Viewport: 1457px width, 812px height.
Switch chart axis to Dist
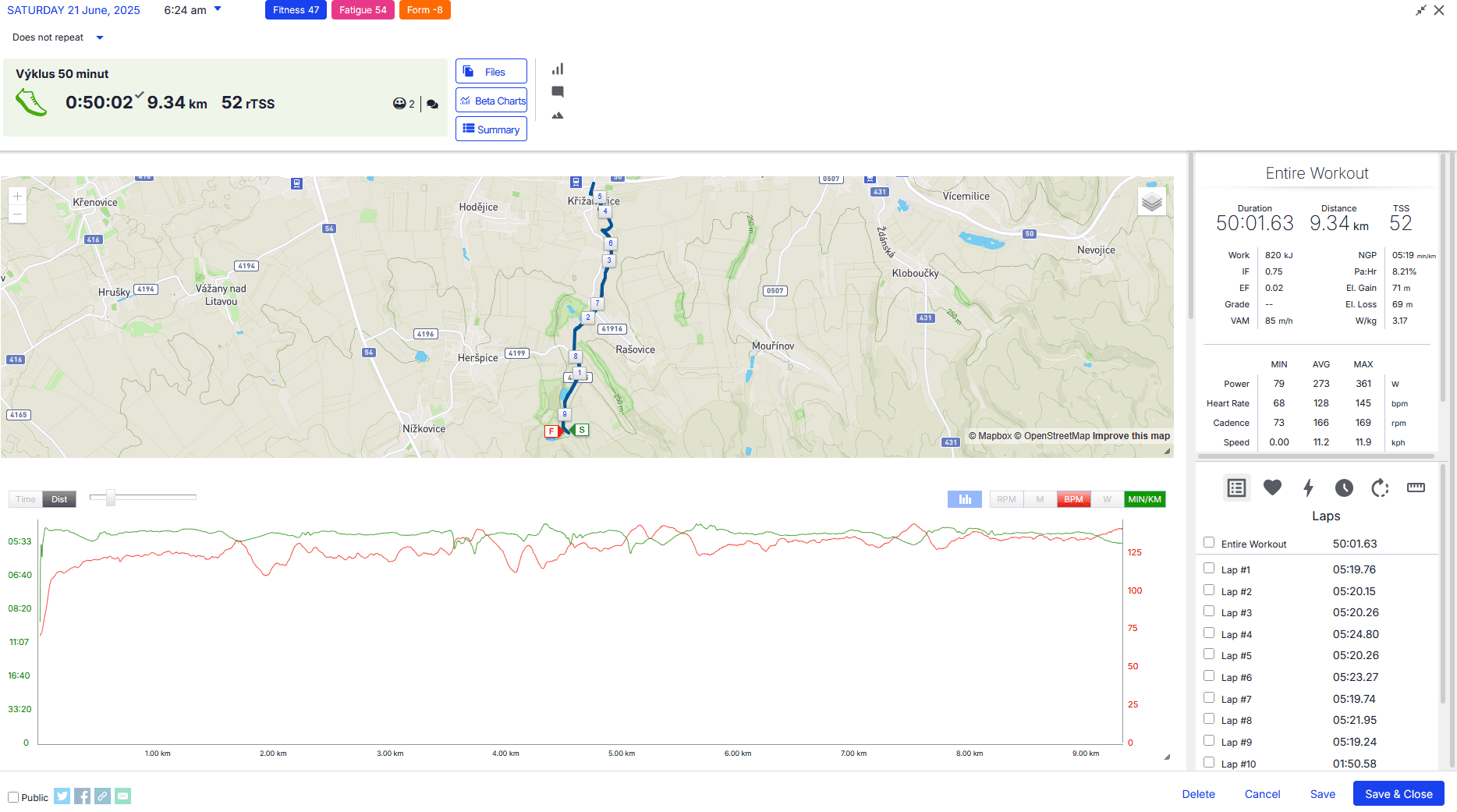point(59,499)
